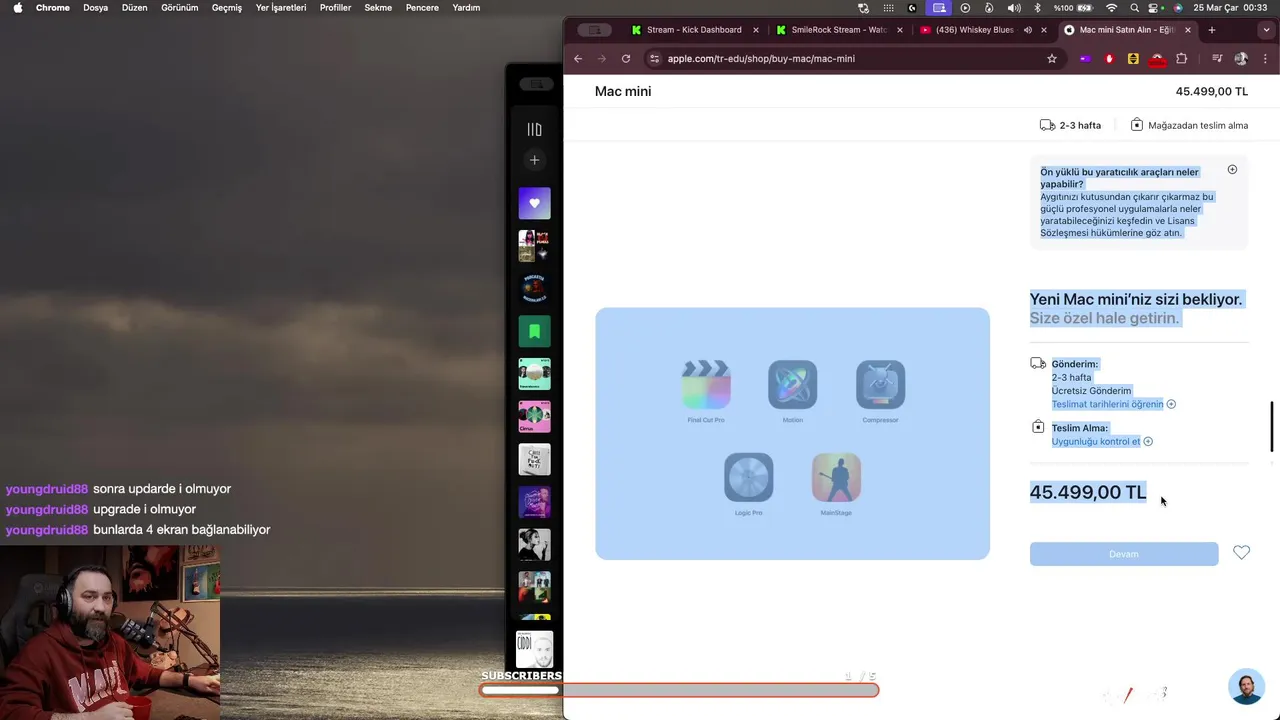Open site information icon in address bar
The image size is (1280, 720).
655,59
